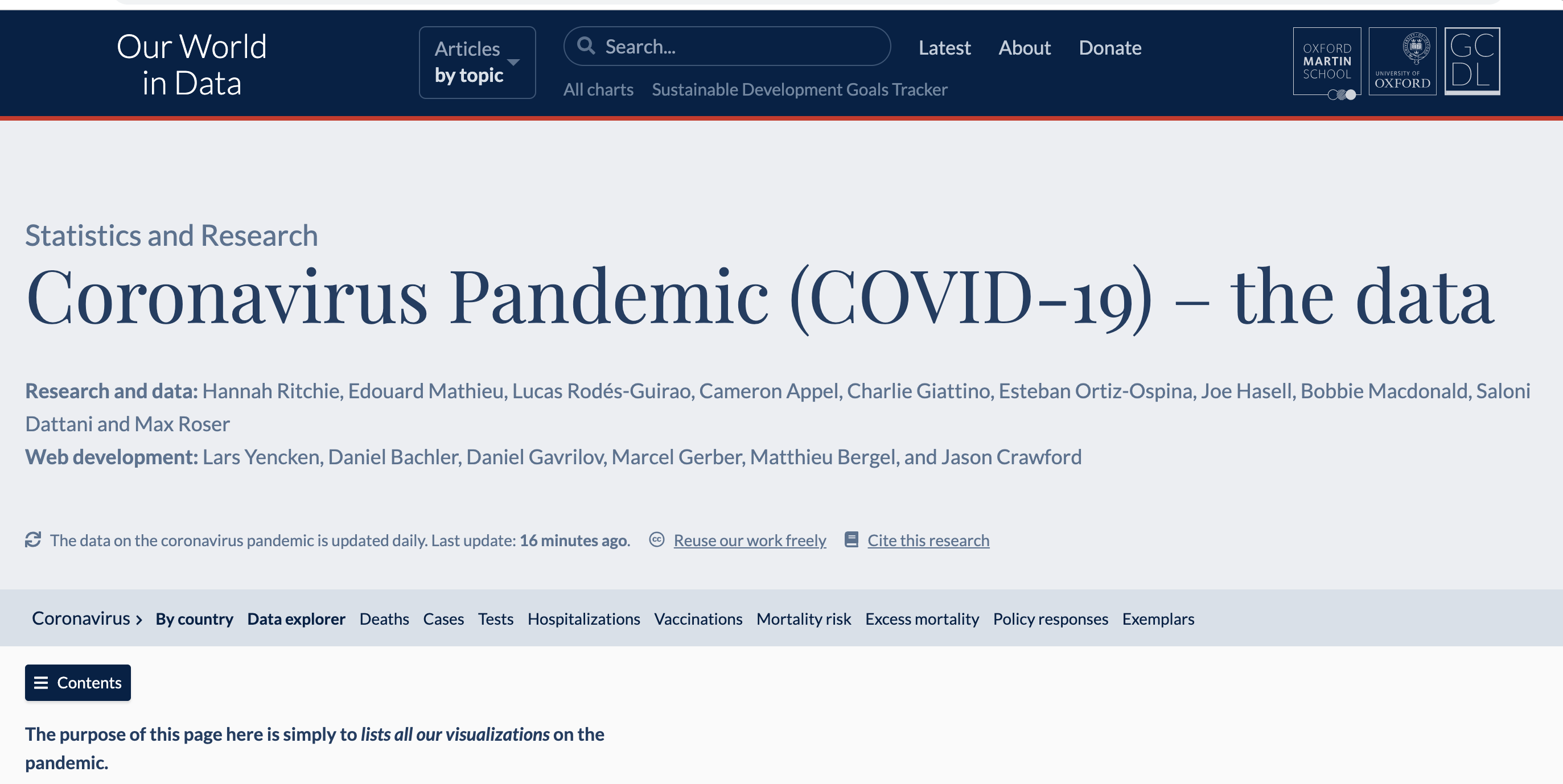Image resolution: width=1563 pixels, height=784 pixels.
Task: Click the 'Web development:' label
Action: [x=112, y=457]
